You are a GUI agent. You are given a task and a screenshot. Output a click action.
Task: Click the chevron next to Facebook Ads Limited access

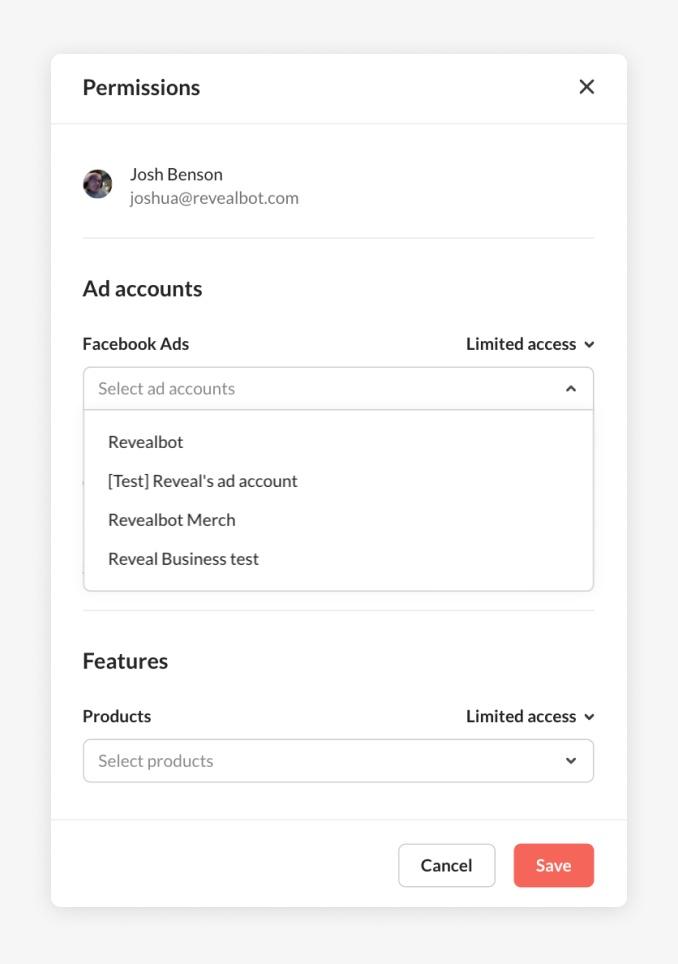pos(589,344)
